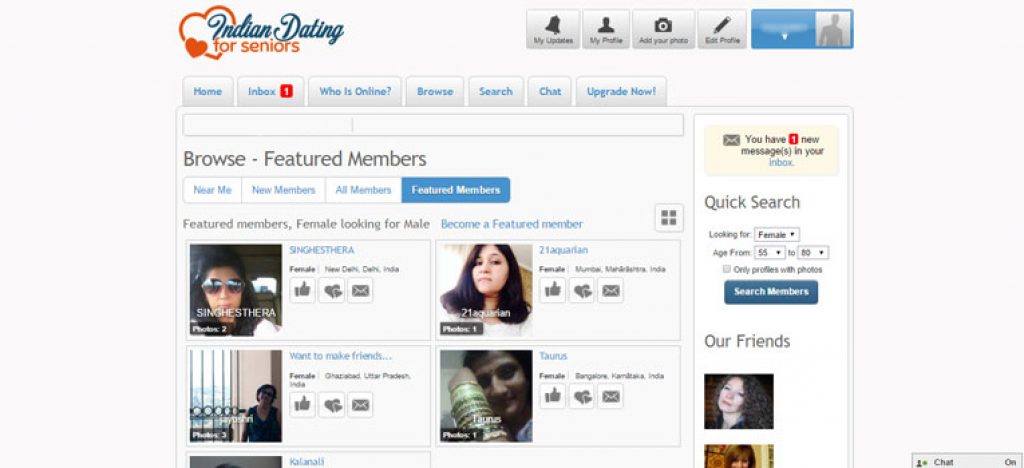1024x468 pixels.
Task: Like the Ghaziabad member with thumbs-up
Action: pyautogui.click(x=302, y=405)
